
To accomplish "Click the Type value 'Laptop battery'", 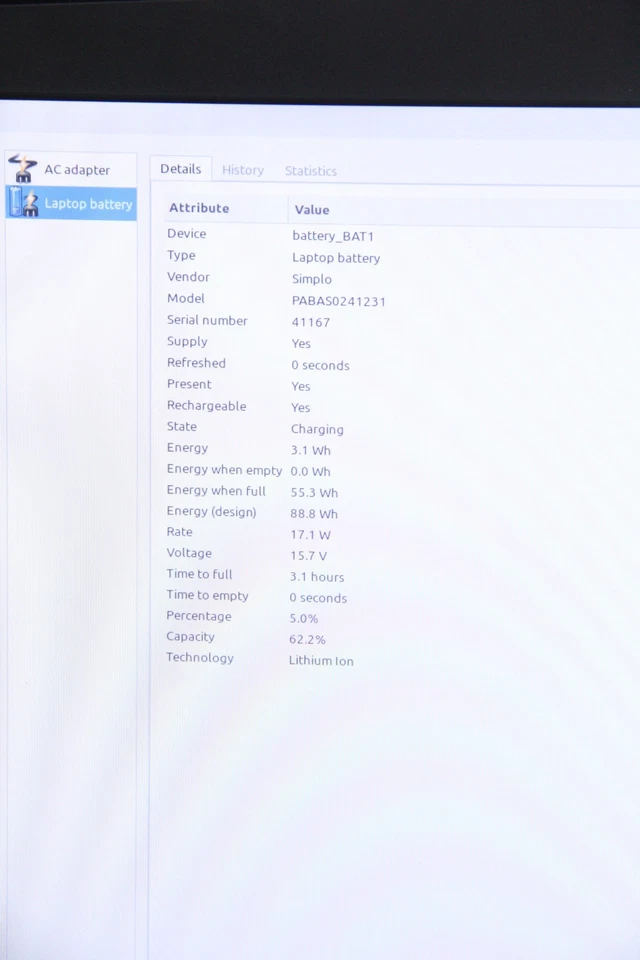I will tap(336, 258).
